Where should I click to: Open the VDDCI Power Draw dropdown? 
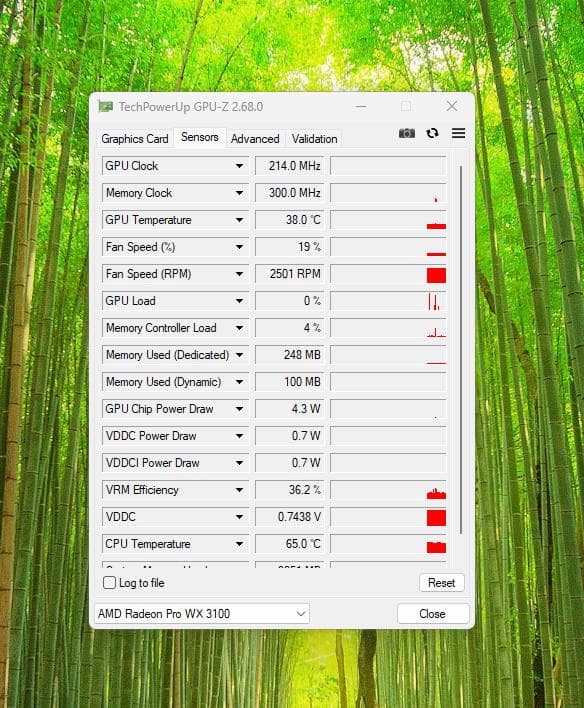[239, 463]
